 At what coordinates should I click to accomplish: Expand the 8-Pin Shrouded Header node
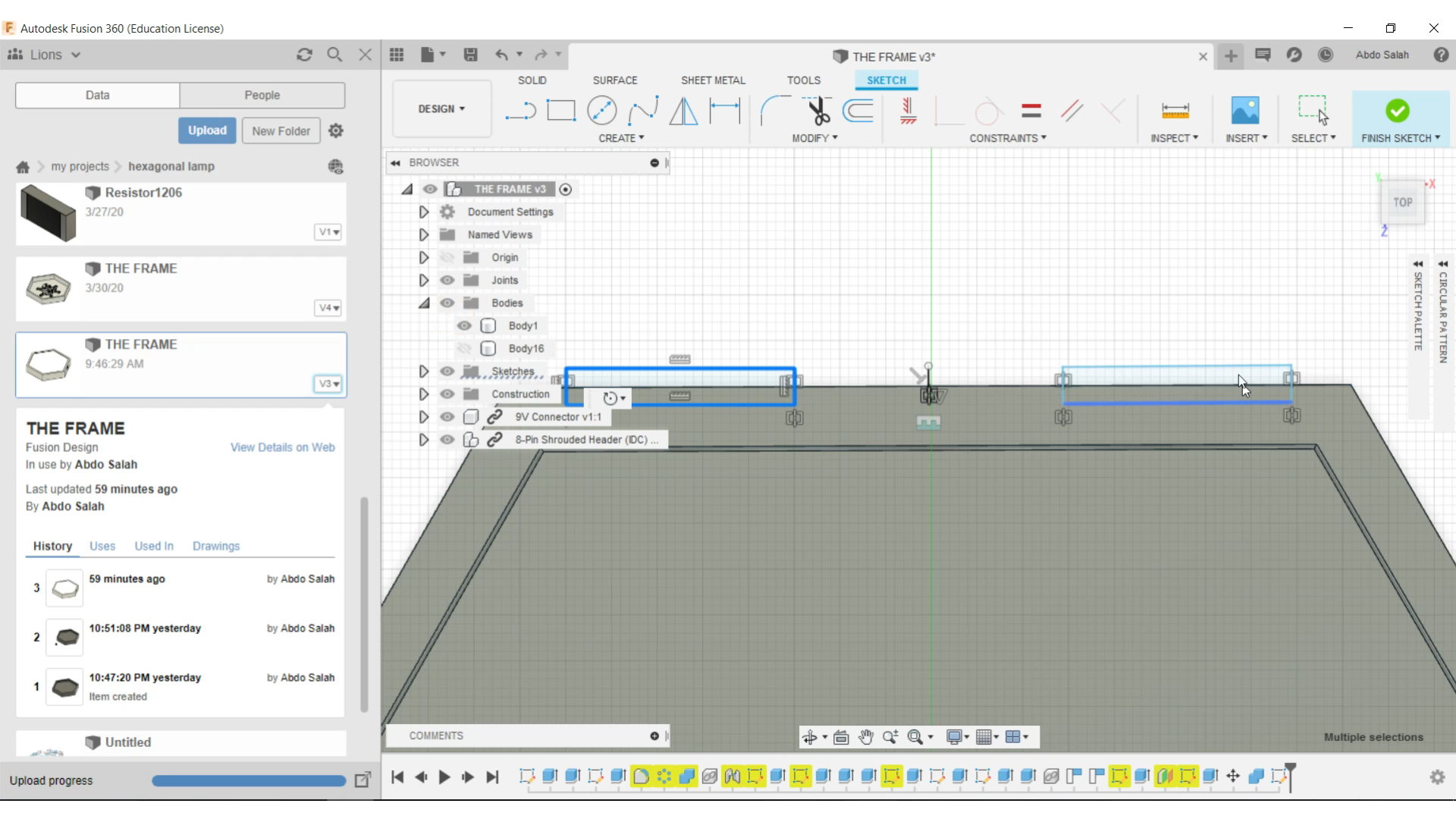(423, 439)
